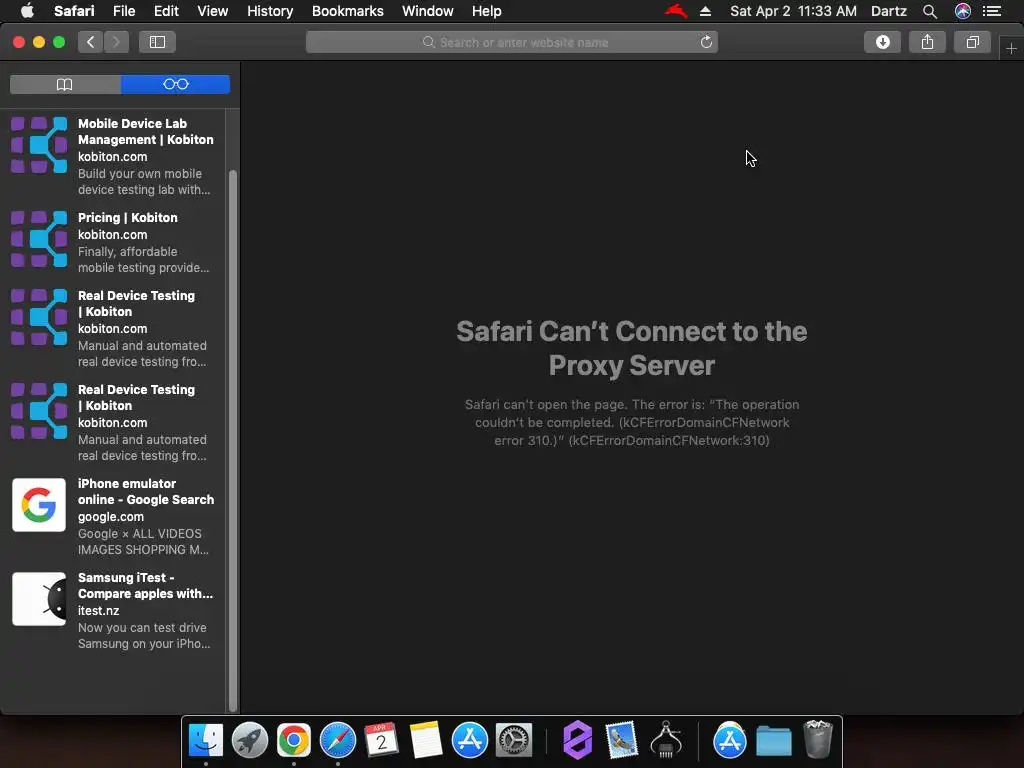This screenshot has height=768, width=1024.
Task: Click the Samsung iTest thumbnail
Action: 39,599
